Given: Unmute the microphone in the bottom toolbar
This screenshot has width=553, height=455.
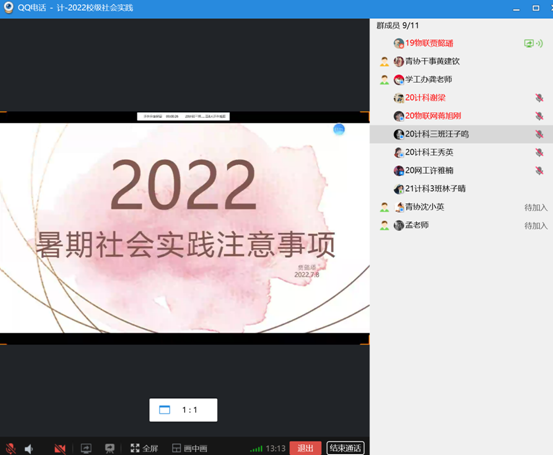Looking at the screenshot, I should click(11, 448).
